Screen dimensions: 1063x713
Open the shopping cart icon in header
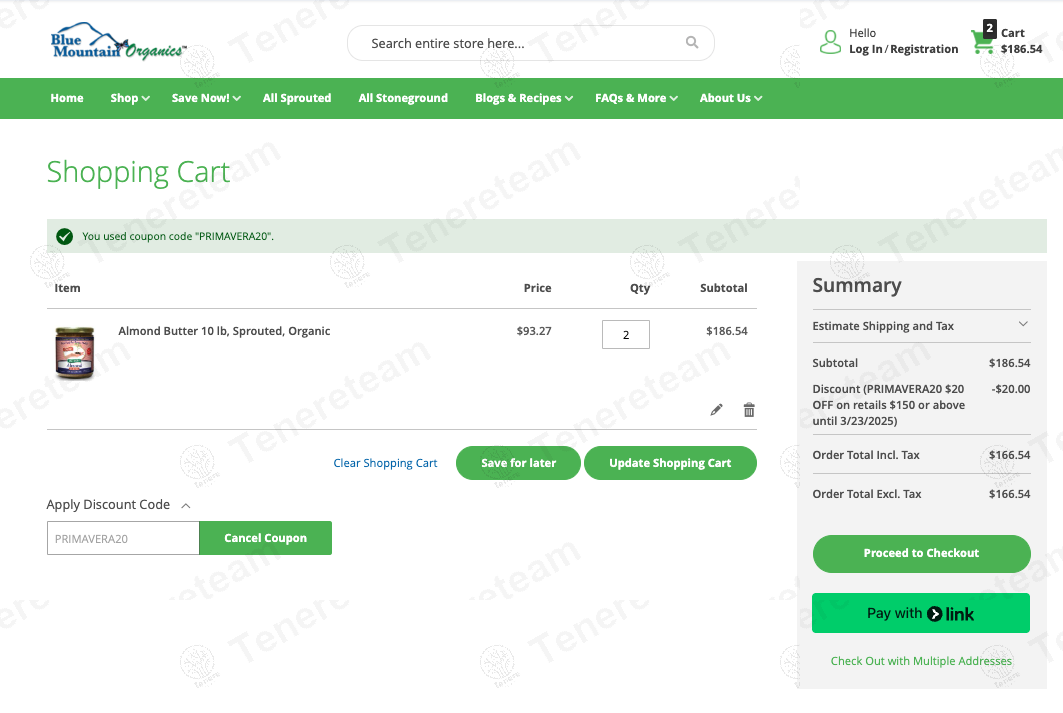tap(983, 42)
